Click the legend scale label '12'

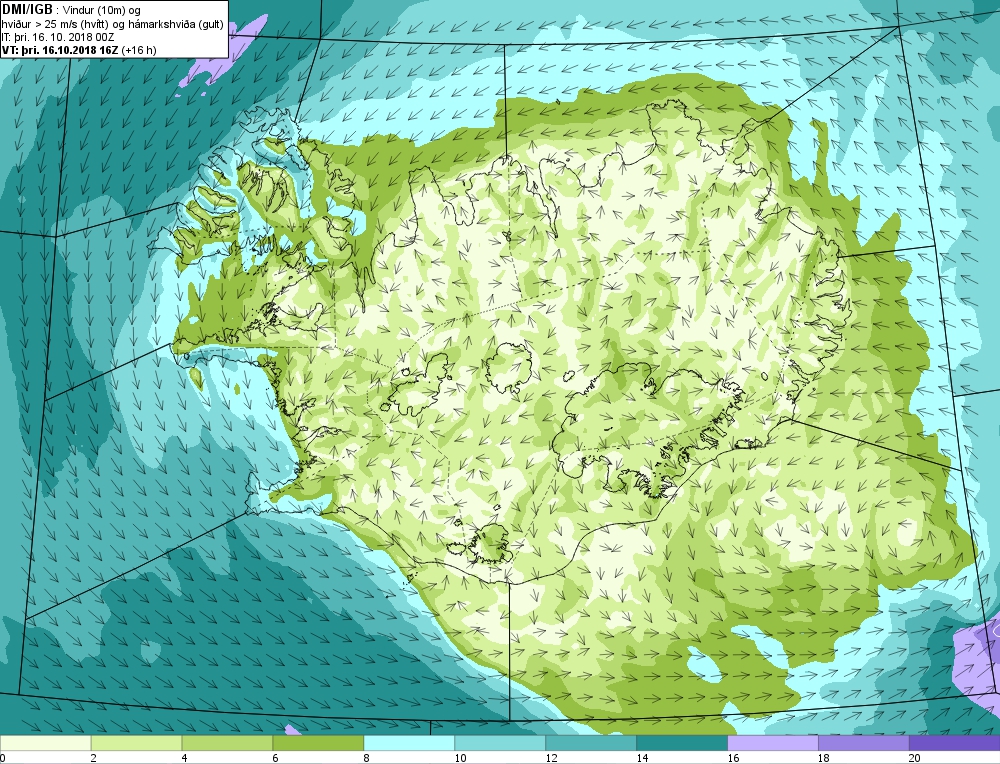tap(551, 758)
